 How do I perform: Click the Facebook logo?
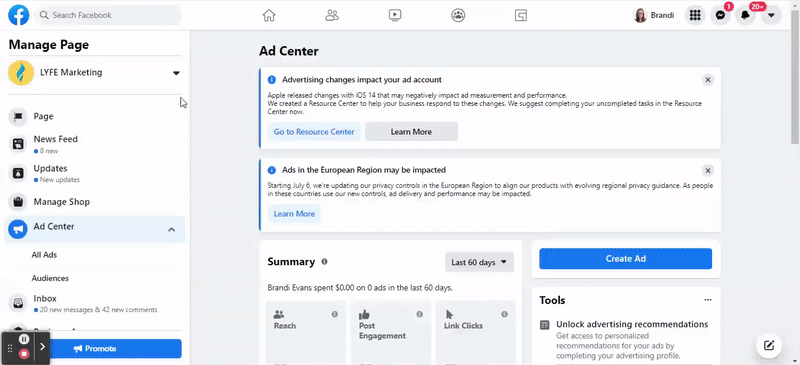pos(19,15)
